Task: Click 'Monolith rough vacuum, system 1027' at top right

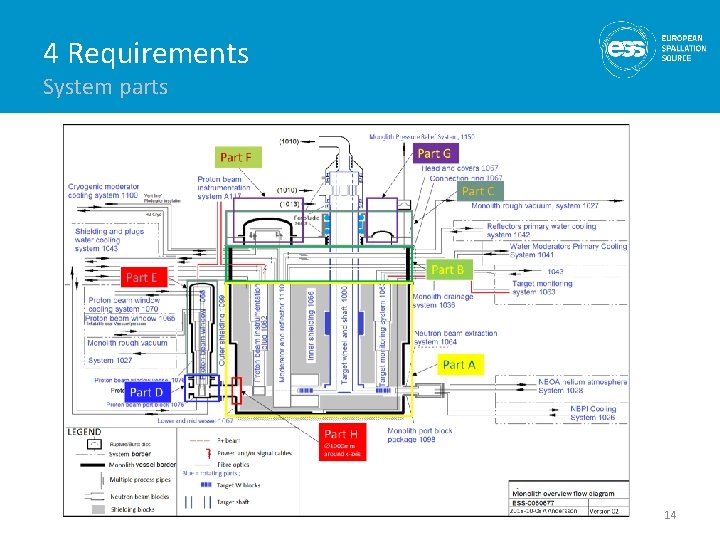Action: tap(535, 206)
